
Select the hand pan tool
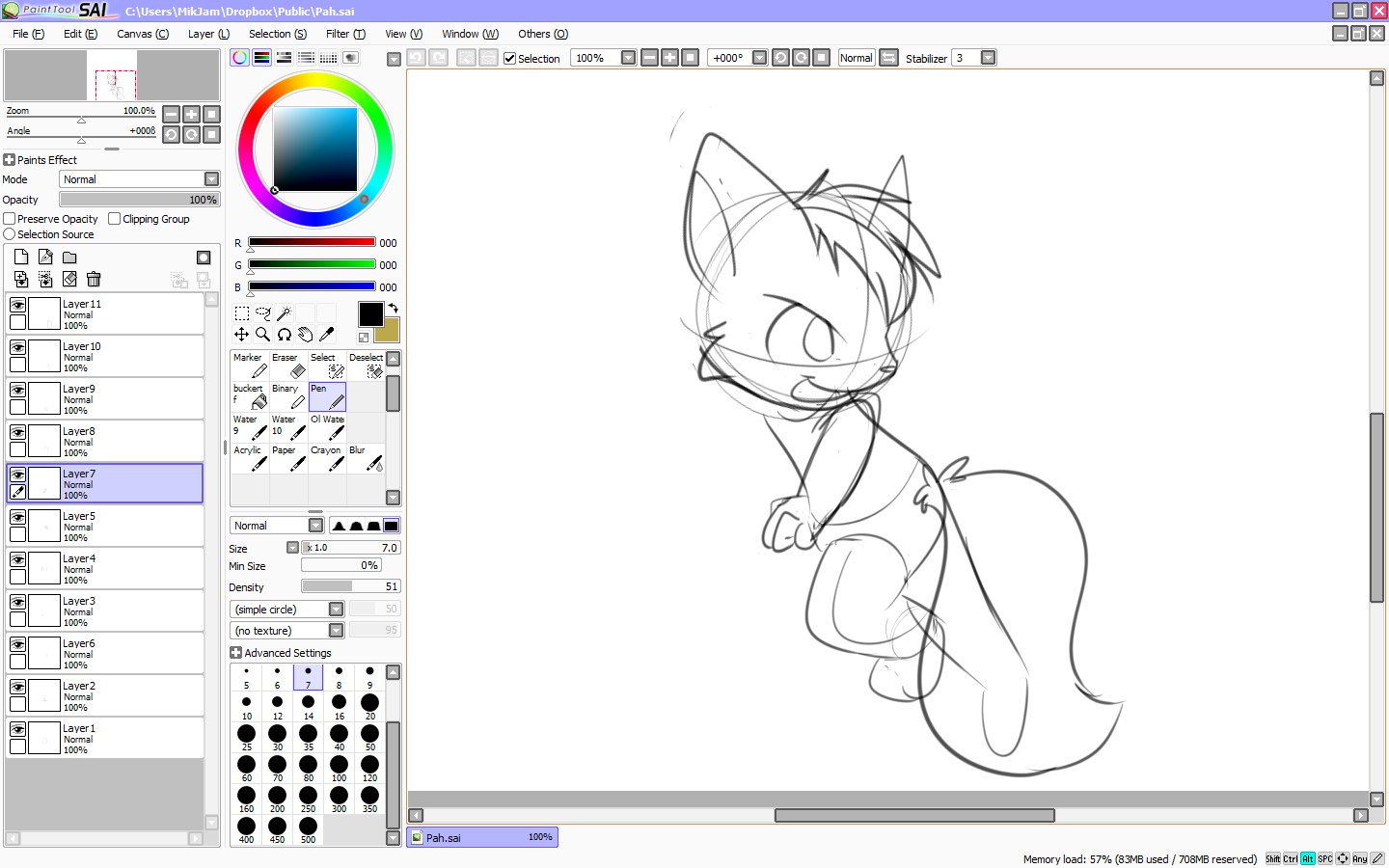point(305,335)
